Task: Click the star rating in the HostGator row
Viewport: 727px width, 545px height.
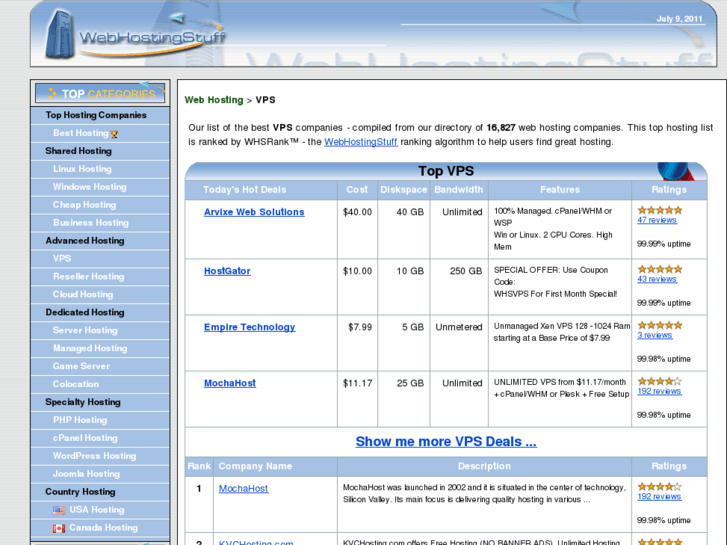Action: click(x=660, y=269)
